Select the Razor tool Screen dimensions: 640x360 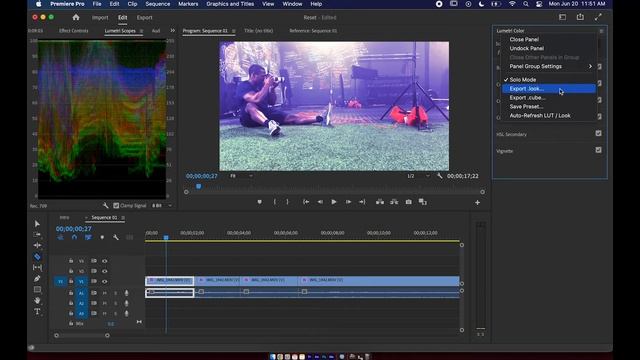37,257
